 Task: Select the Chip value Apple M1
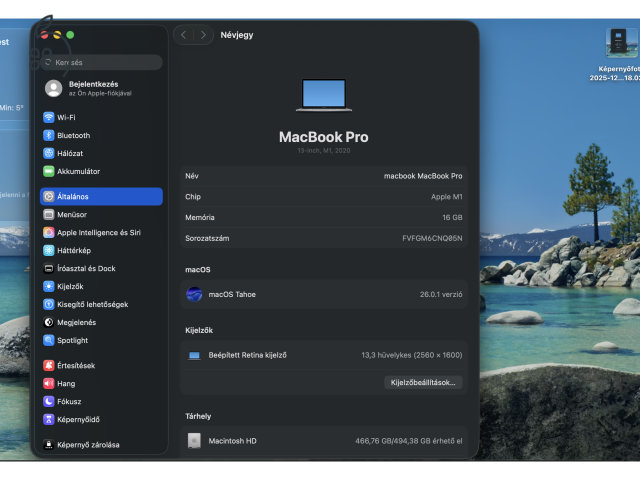coord(447,197)
